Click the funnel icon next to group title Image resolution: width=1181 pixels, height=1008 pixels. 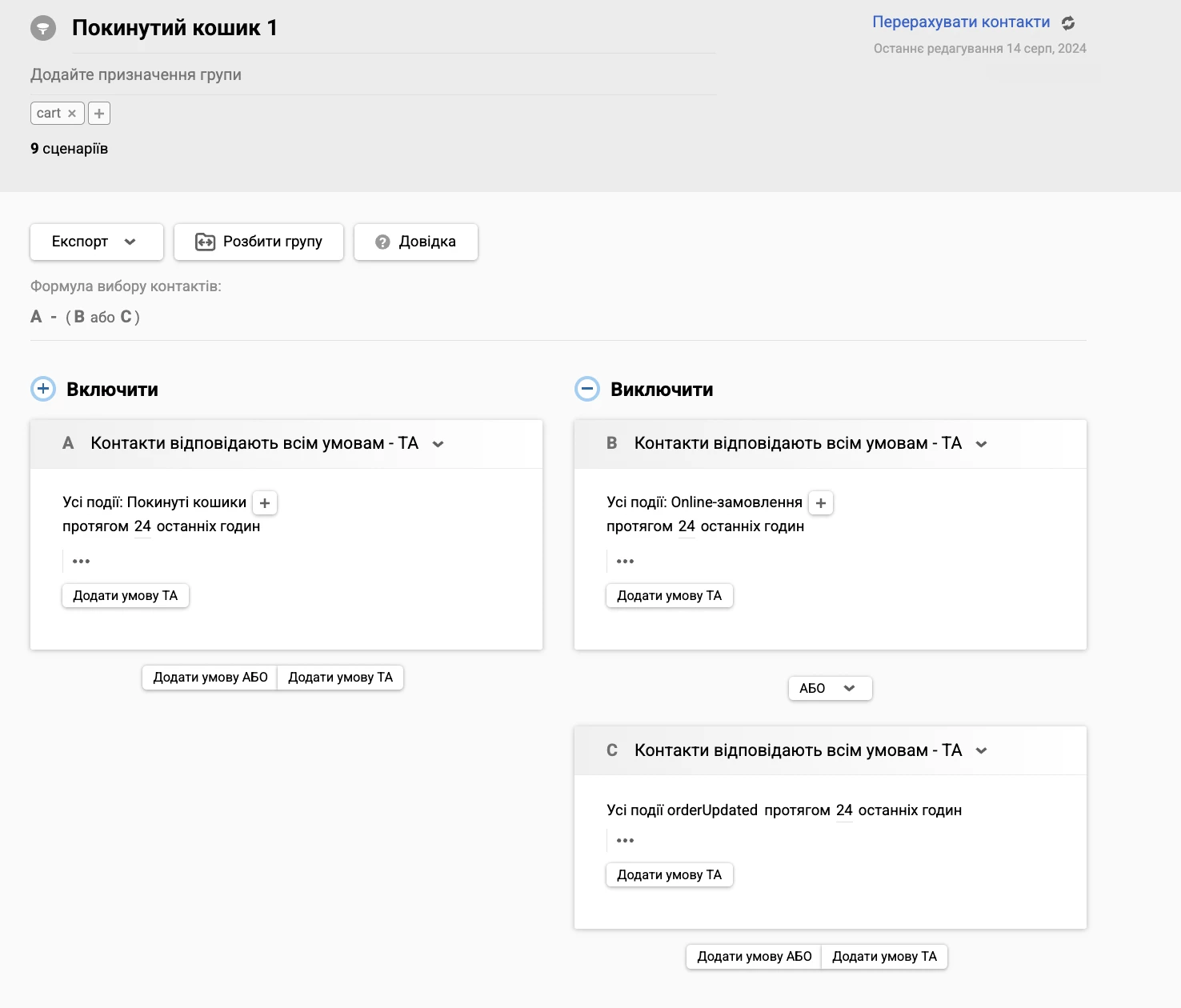click(42, 26)
